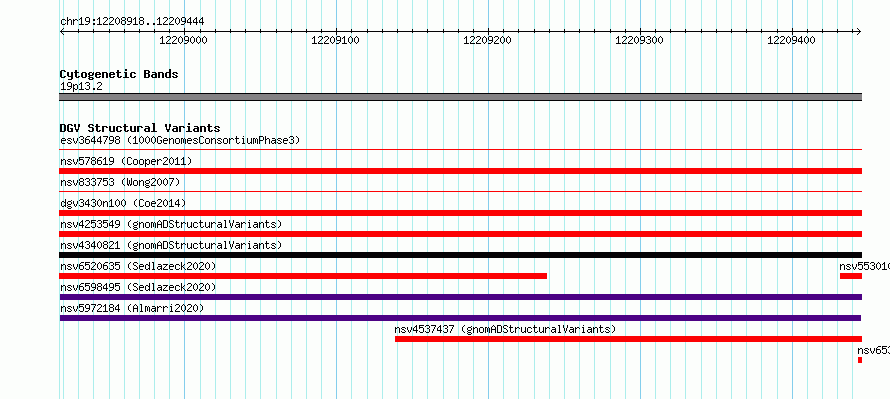The image size is (890, 399).
Task: Click the short red bar under nsv55301
Action: [x=851, y=276]
